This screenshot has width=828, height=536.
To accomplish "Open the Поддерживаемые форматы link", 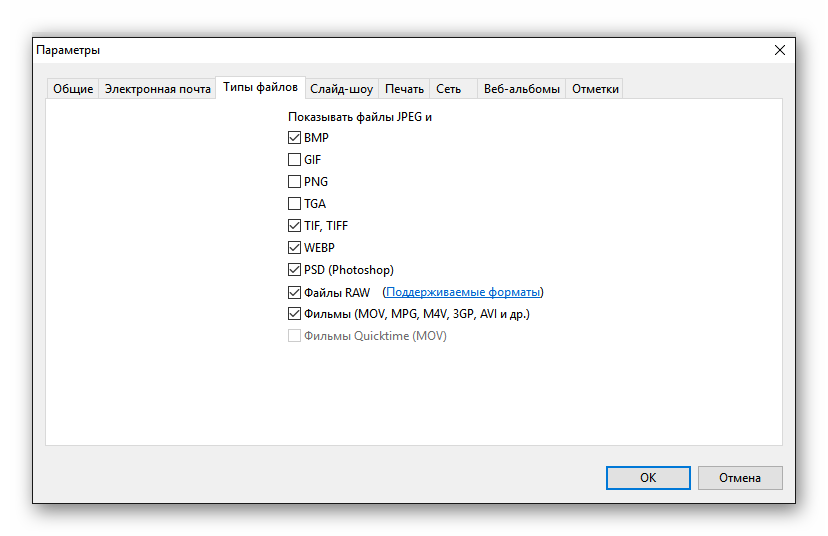I will tap(463, 292).
